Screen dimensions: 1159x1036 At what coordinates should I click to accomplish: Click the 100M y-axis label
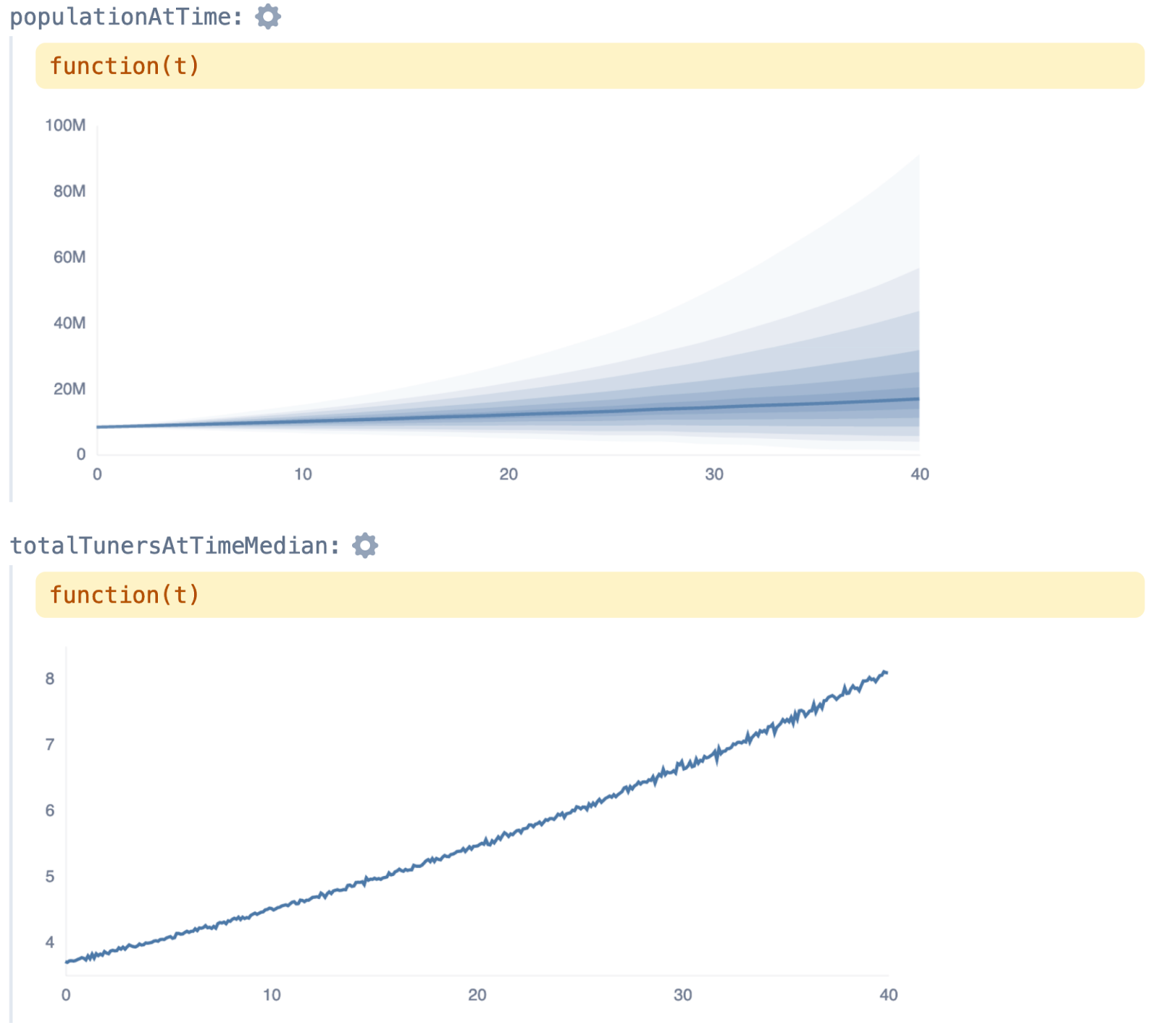65,125
